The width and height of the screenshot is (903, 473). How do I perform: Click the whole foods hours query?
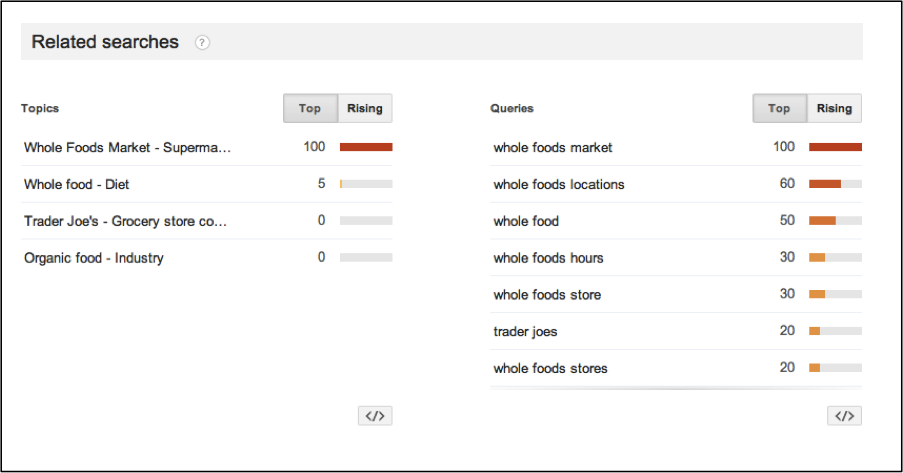548,258
